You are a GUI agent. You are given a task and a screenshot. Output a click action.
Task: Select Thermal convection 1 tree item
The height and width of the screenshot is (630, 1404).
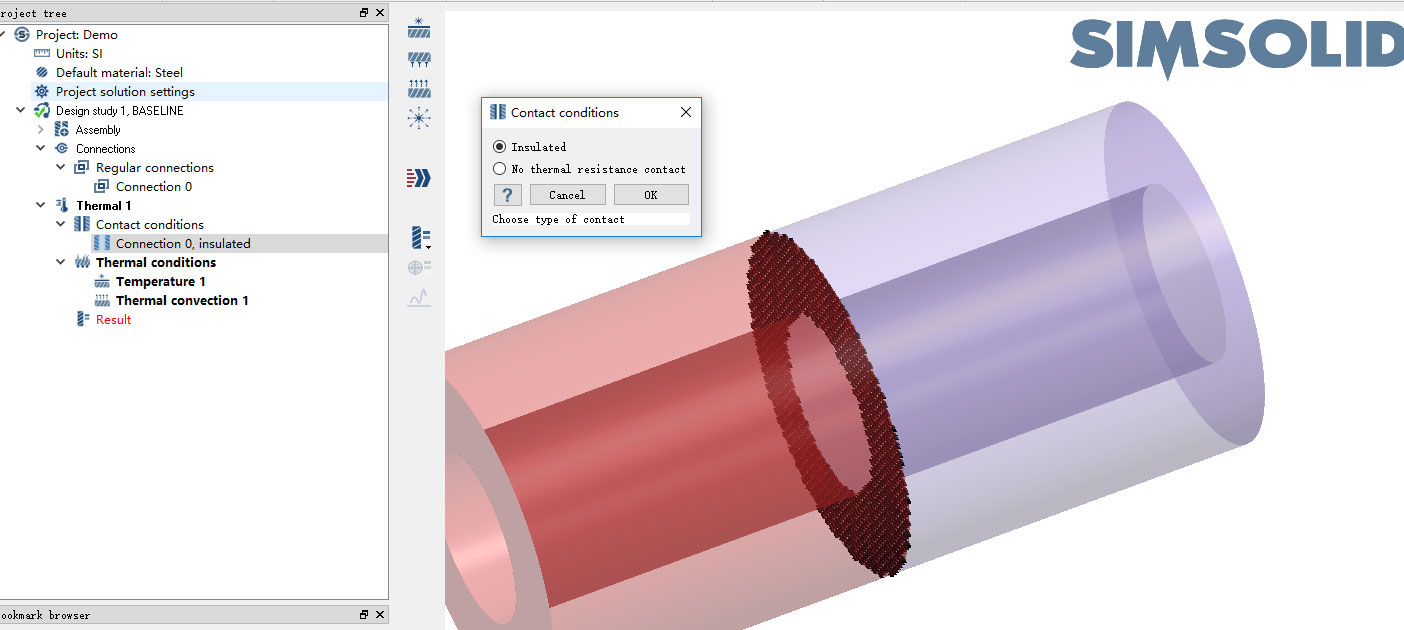point(181,301)
